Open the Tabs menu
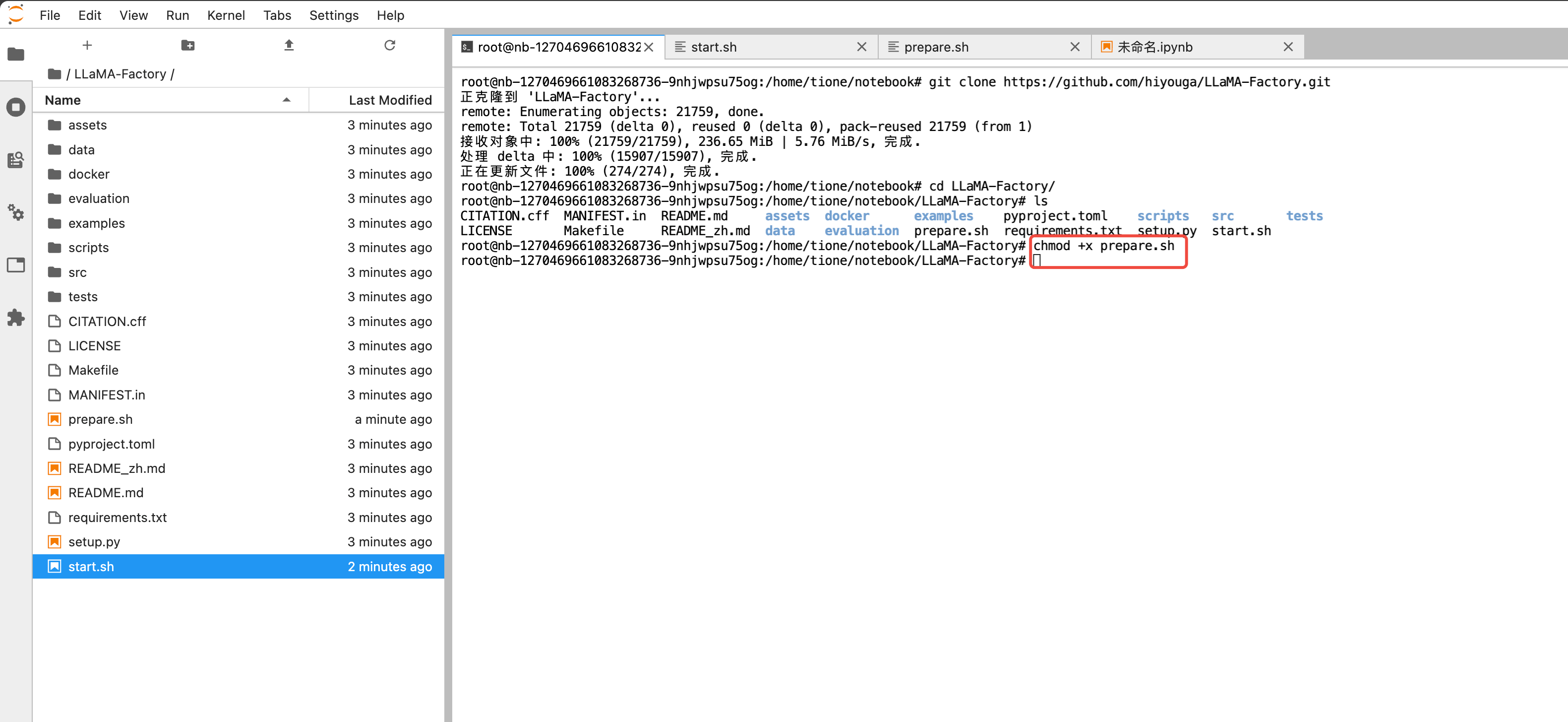The height and width of the screenshot is (722, 1568). coord(277,15)
